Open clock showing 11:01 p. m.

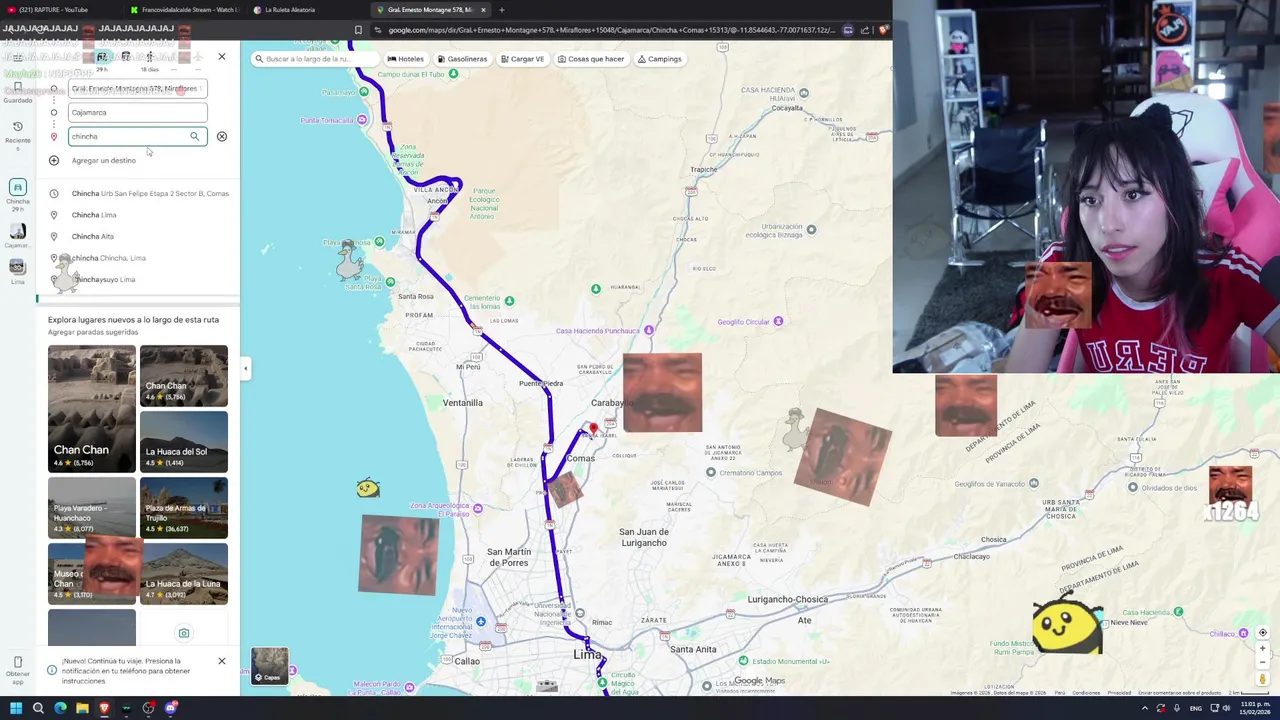pyautogui.click(x=1257, y=708)
